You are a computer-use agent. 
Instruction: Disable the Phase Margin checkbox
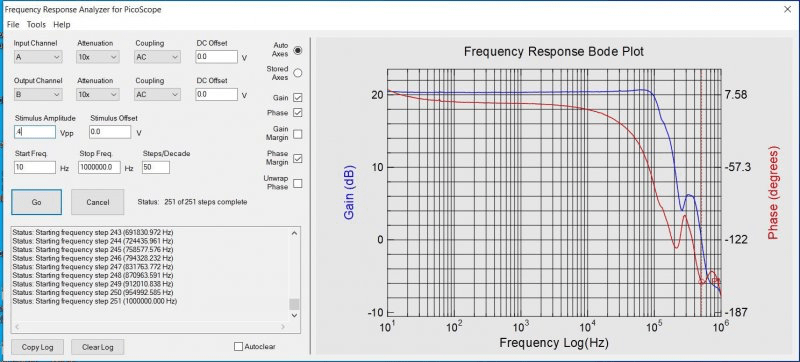pyautogui.click(x=298, y=158)
